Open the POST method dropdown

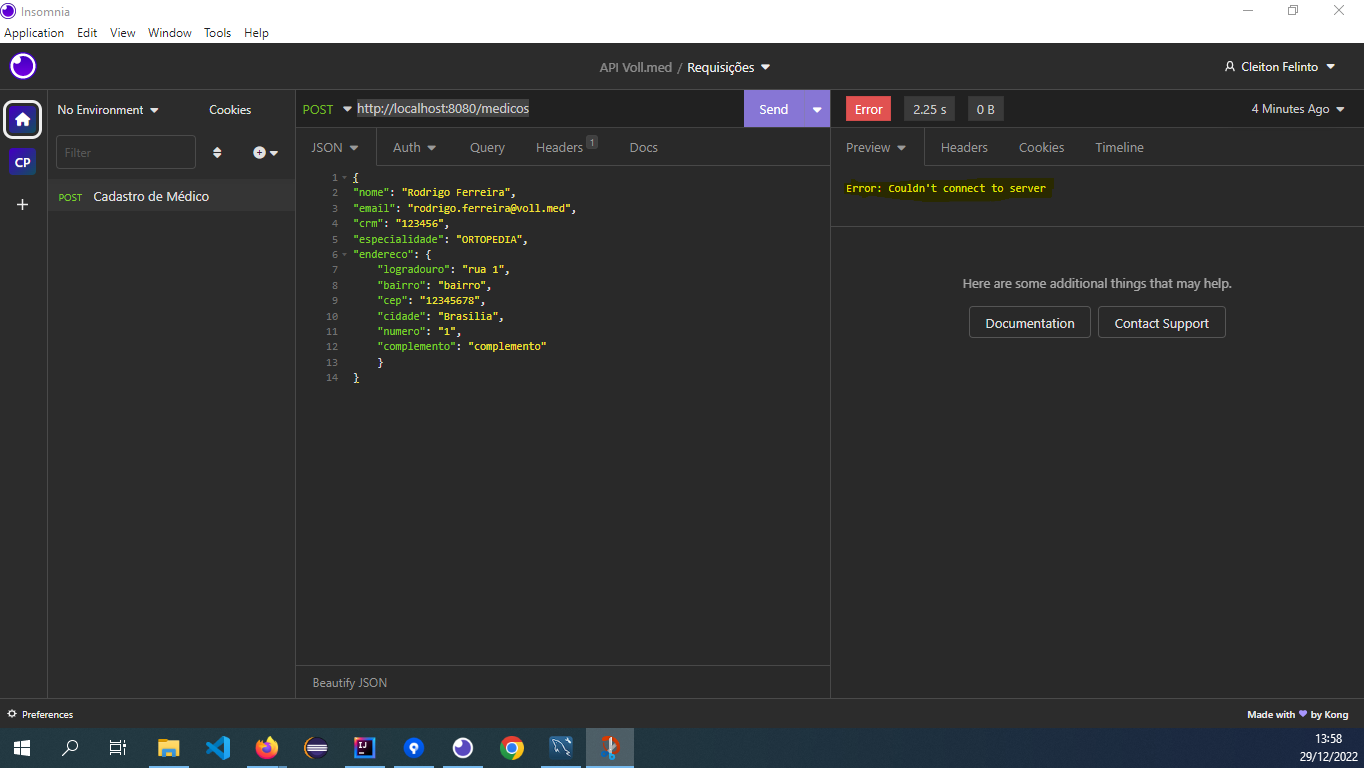pos(328,109)
